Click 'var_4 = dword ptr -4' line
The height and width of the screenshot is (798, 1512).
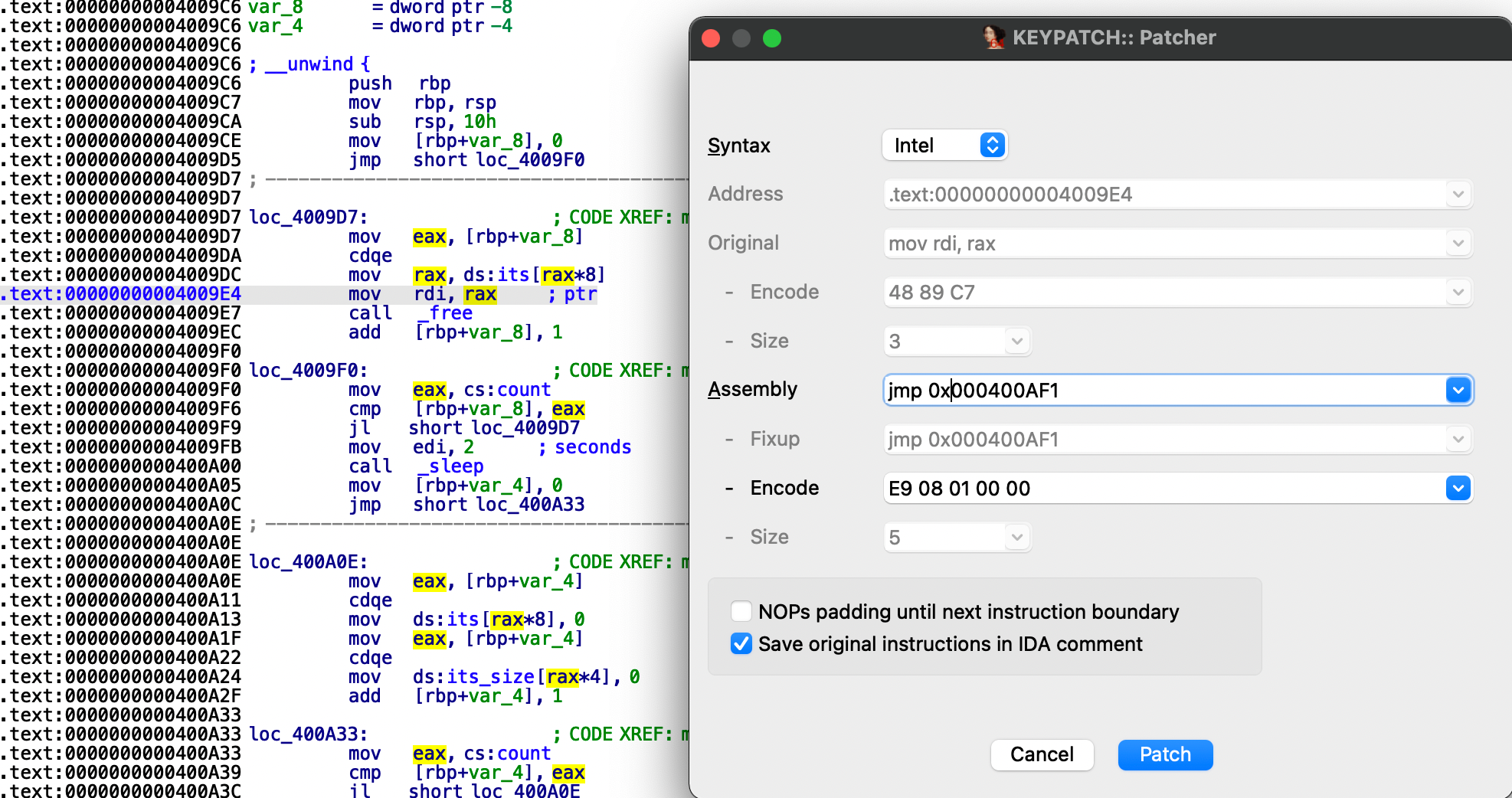[x=380, y=26]
